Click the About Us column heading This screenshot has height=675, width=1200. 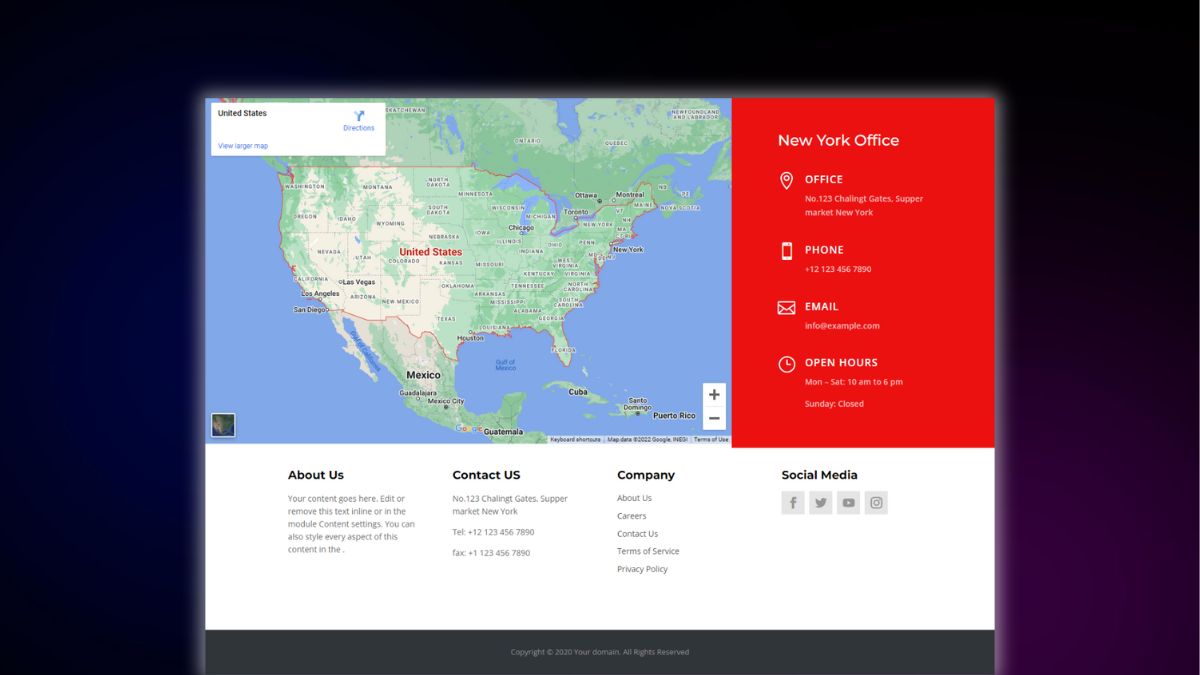click(x=316, y=475)
